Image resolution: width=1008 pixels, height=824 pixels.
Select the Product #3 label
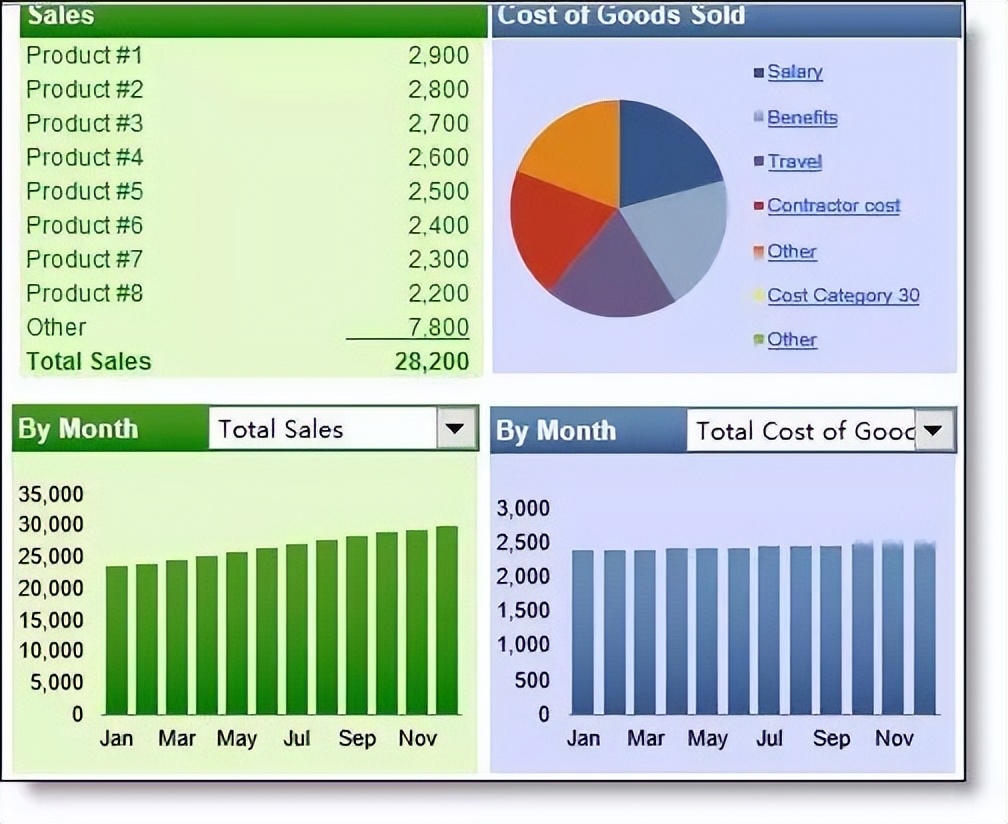[84, 123]
